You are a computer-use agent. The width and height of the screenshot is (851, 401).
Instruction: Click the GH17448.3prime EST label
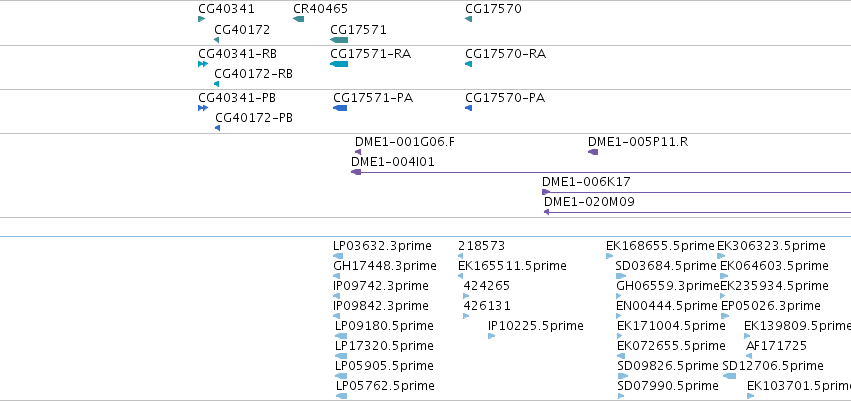click(384, 266)
